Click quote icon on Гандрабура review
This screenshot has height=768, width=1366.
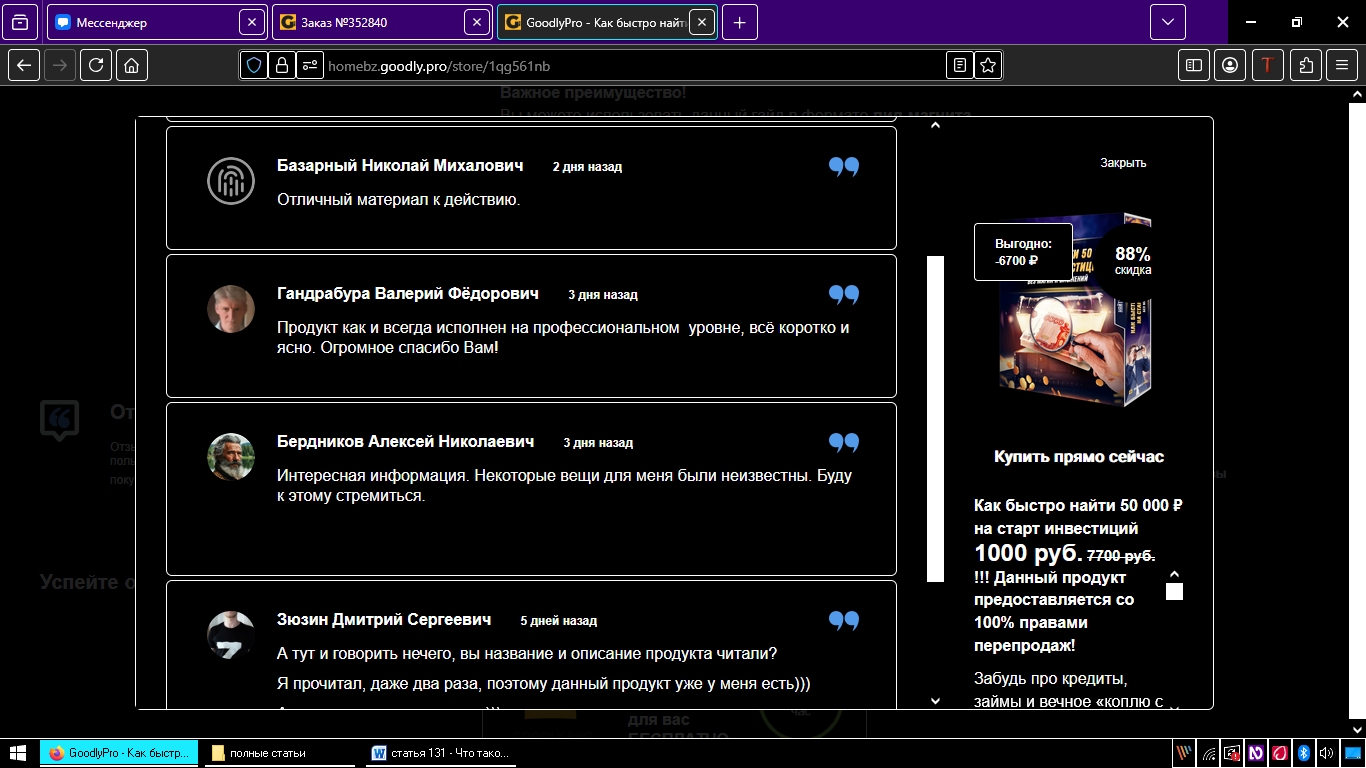pos(844,295)
